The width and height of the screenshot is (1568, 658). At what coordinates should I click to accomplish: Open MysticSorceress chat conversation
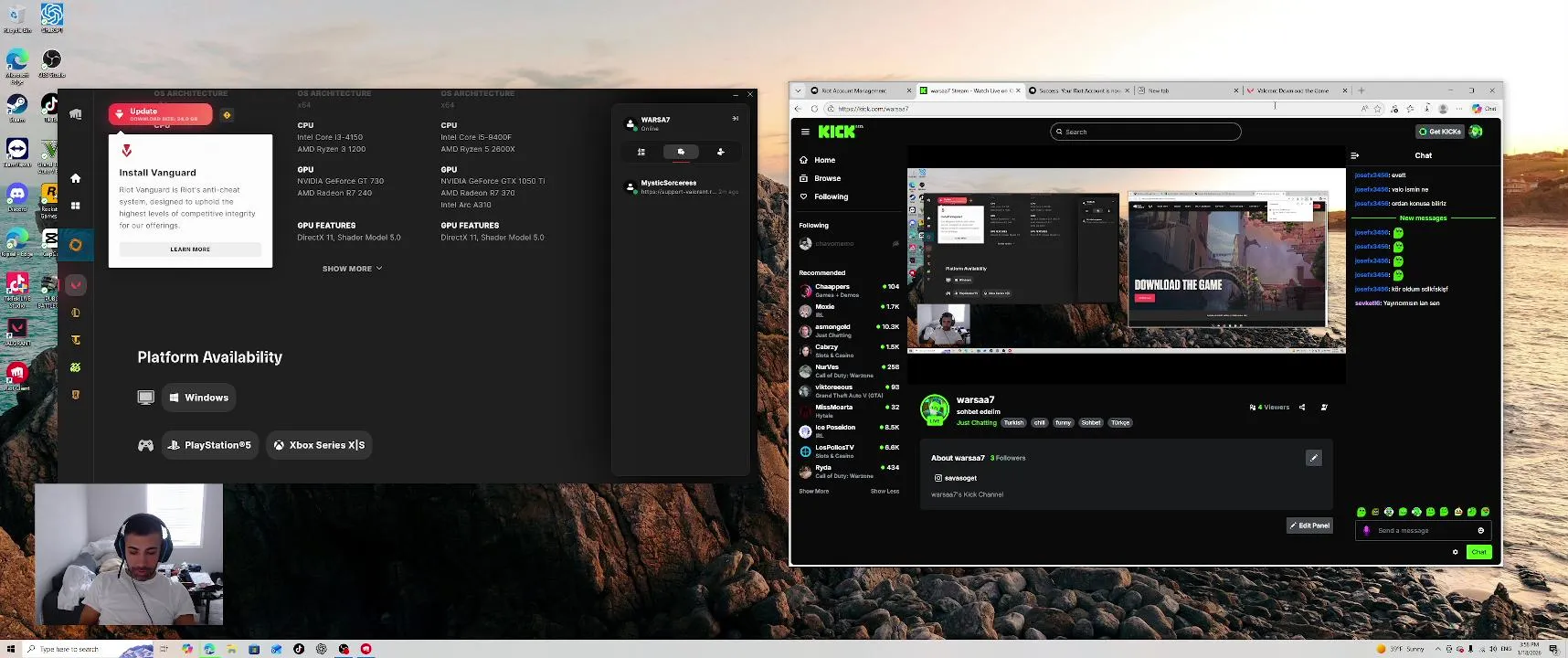(x=681, y=187)
